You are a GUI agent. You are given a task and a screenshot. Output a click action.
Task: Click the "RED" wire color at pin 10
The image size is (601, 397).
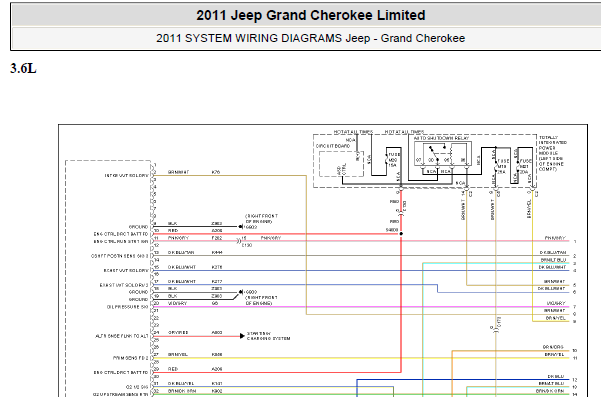(173, 230)
